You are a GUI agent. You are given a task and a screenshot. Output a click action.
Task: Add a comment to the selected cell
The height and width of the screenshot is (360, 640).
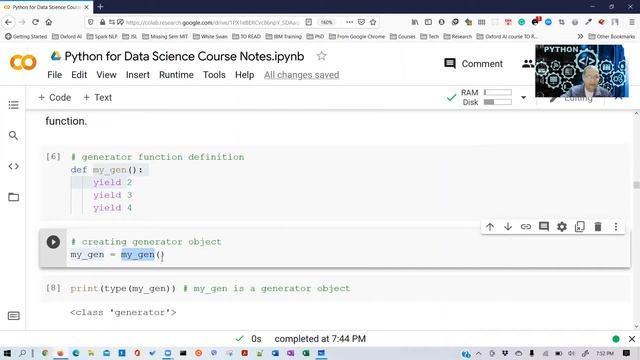(x=544, y=227)
